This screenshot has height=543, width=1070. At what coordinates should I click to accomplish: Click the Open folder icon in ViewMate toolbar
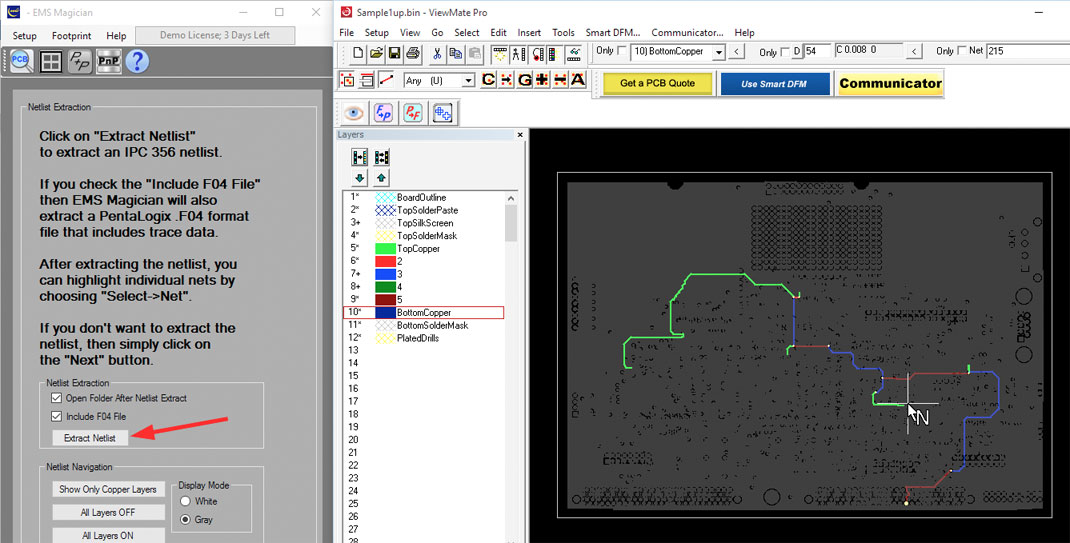click(376, 53)
